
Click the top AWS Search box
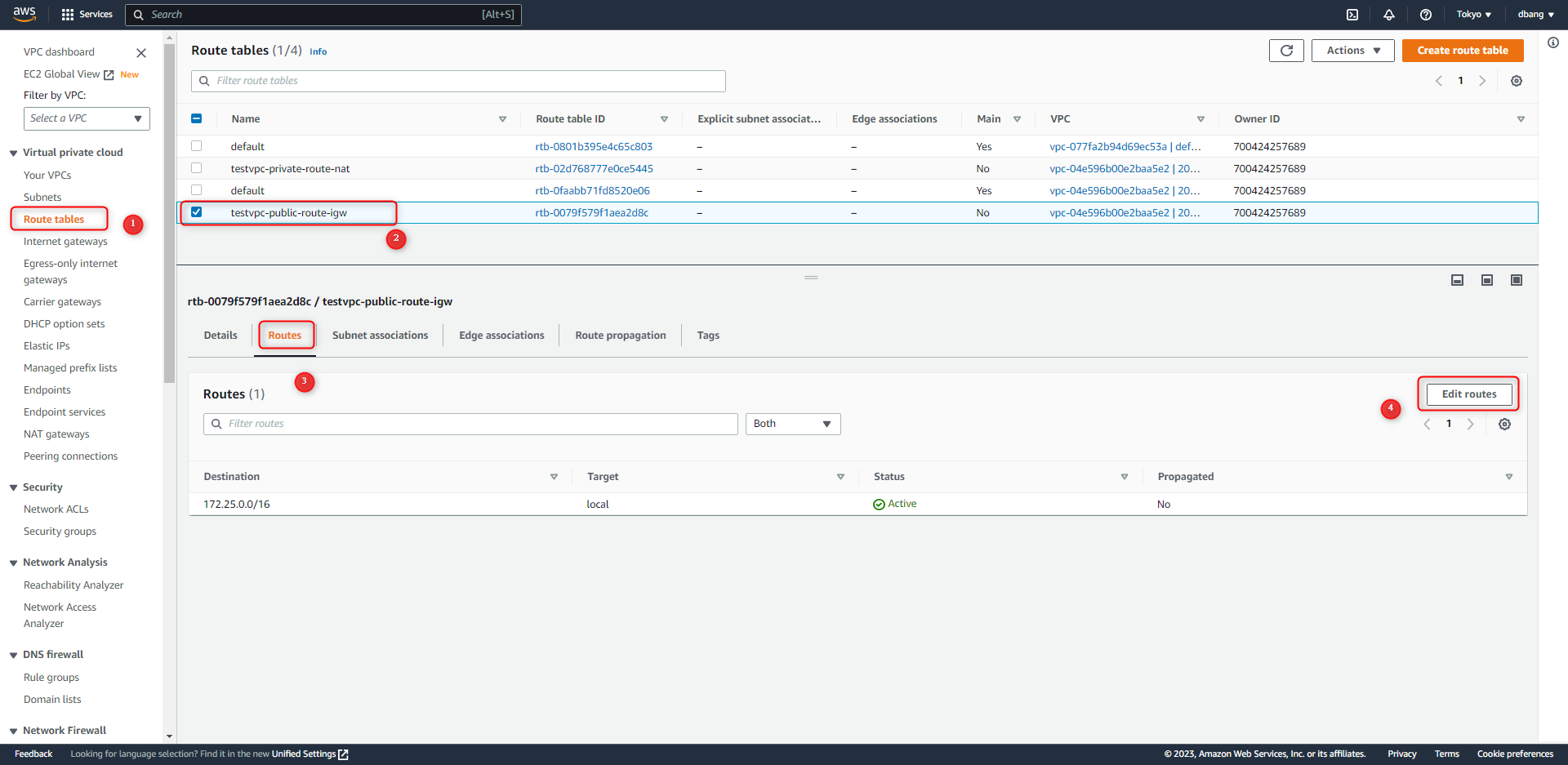[x=323, y=15]
